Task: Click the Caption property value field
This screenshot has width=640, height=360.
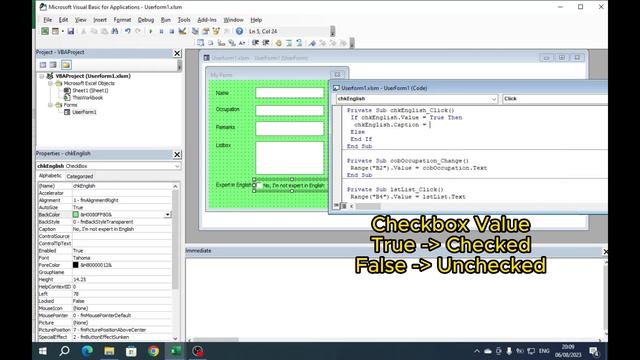Action: point(122,229)
